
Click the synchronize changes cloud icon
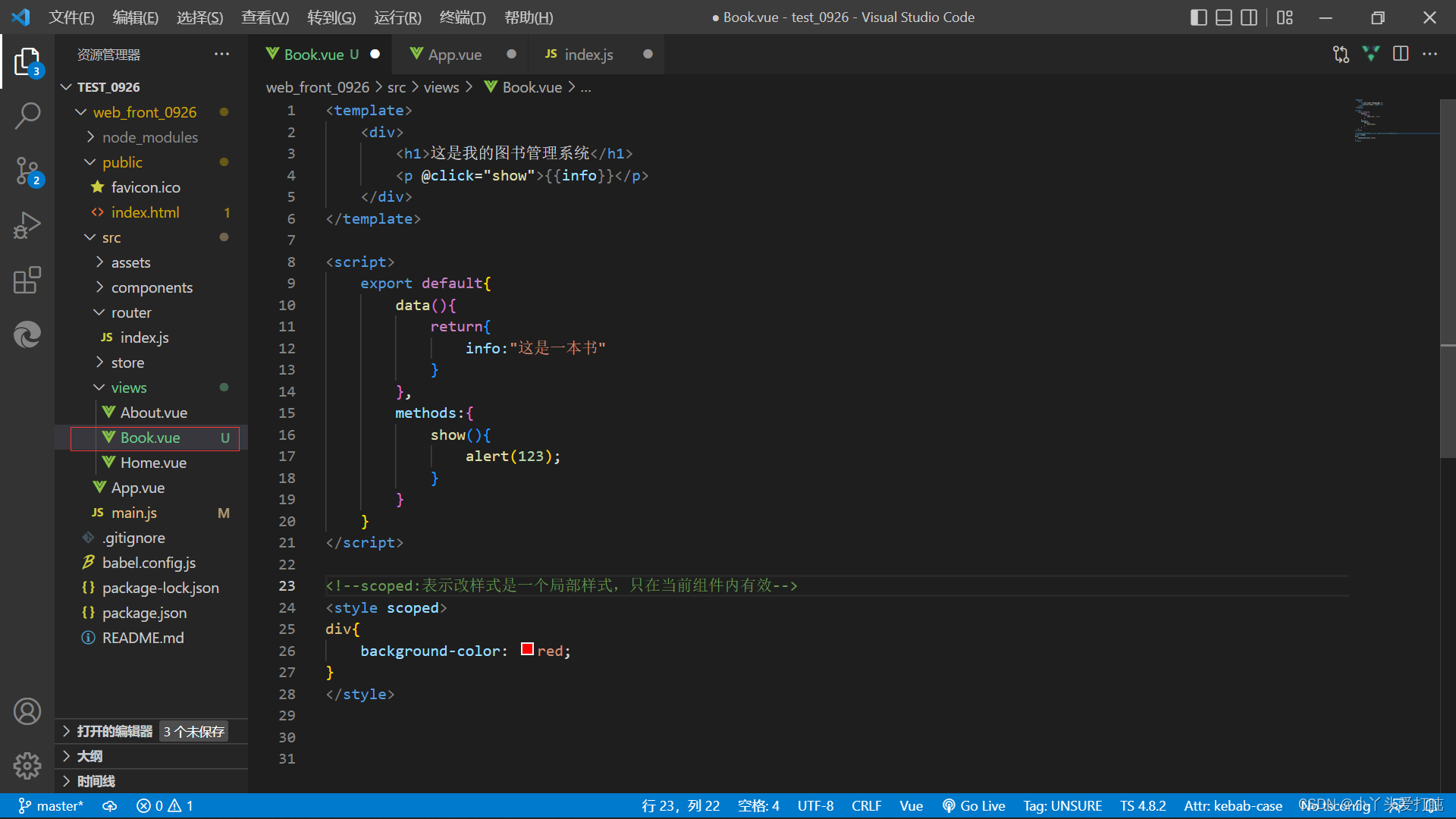point(110,806)
